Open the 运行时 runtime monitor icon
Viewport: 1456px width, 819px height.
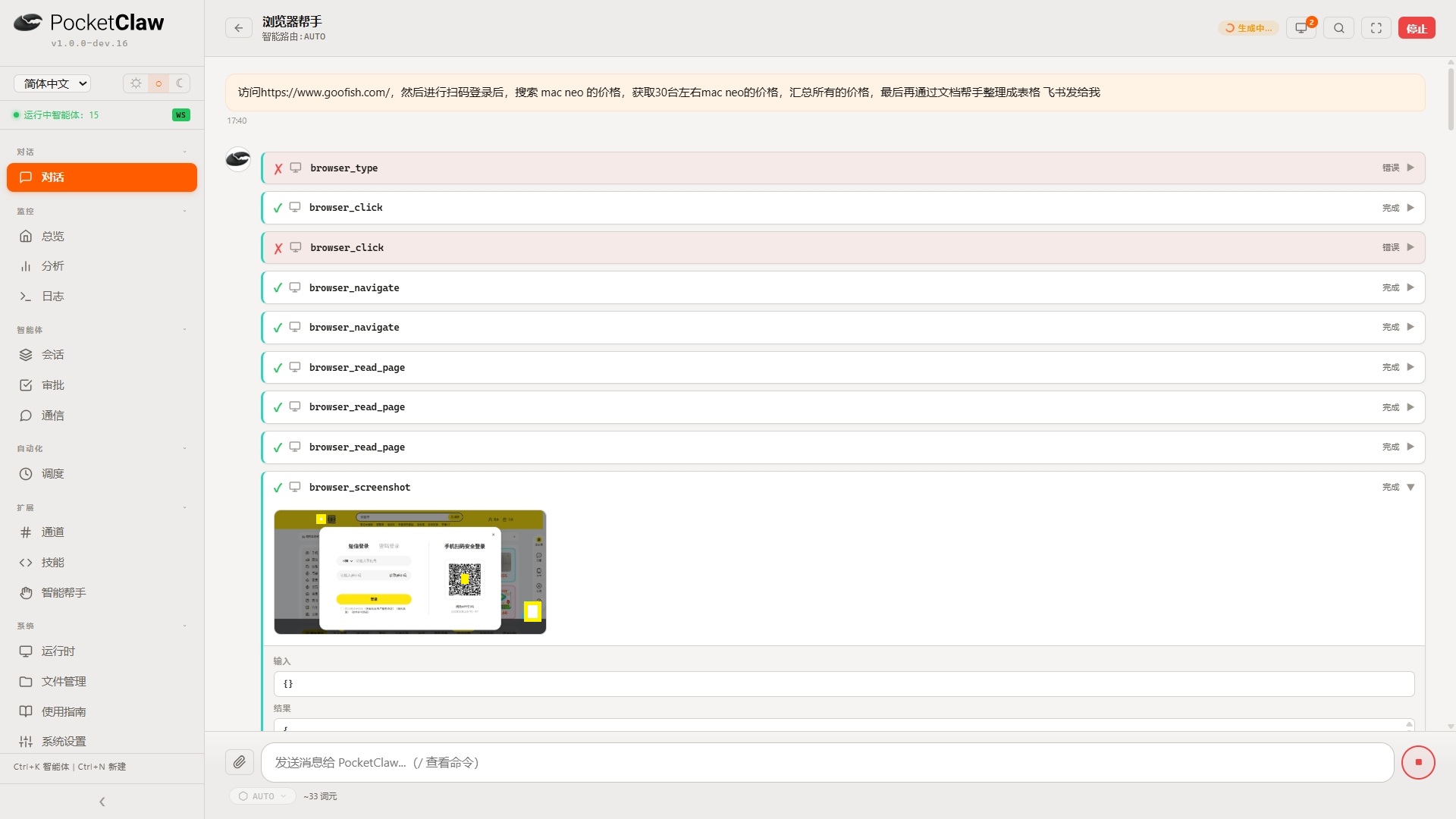[x=26, y=651]
